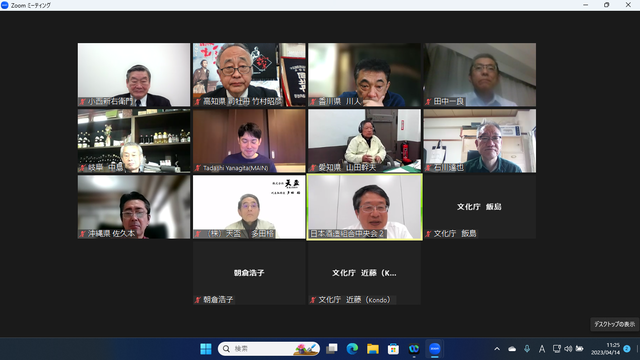
Task: Open the Windows Start menu
Action: (206, 349)
